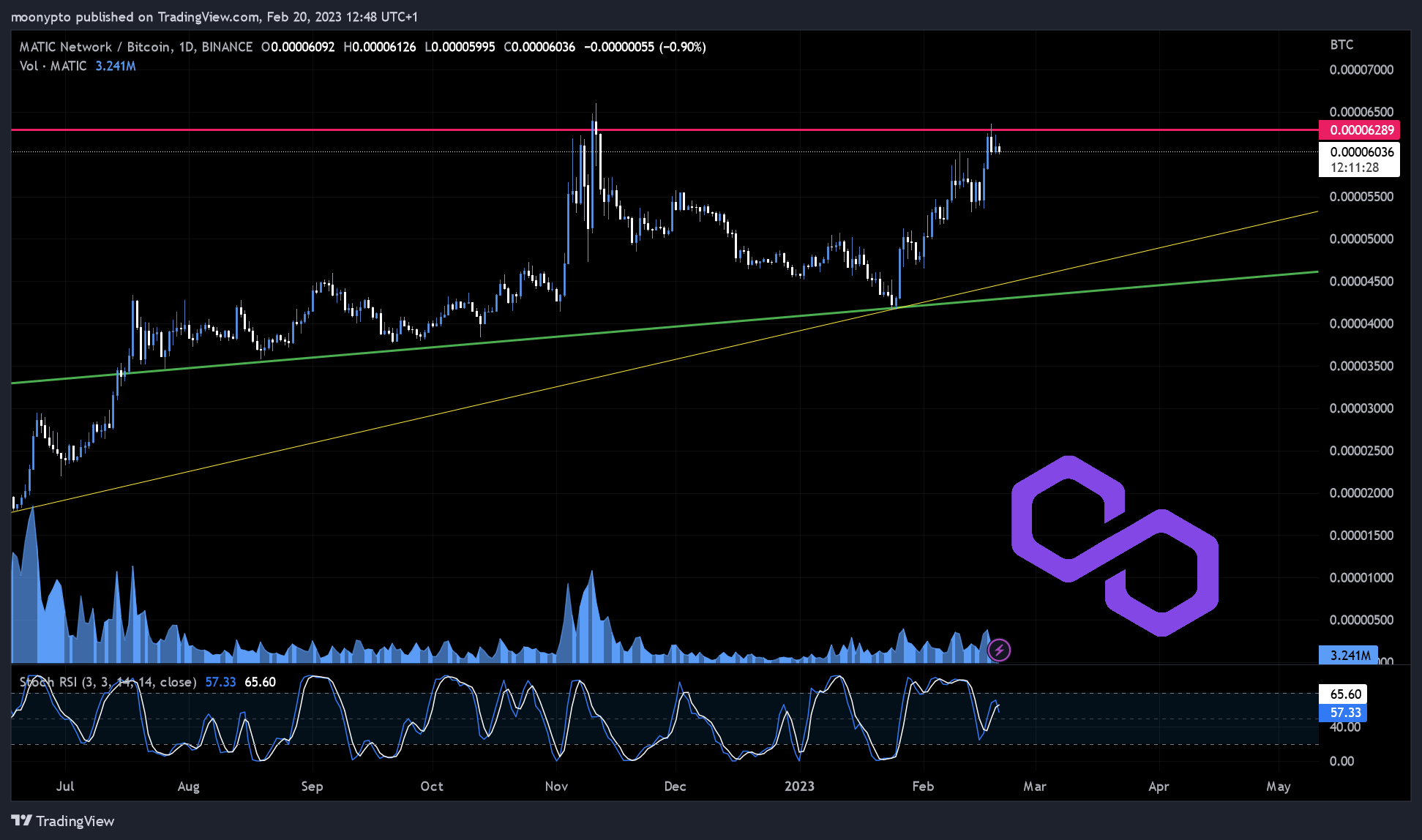Screen dimensions: 1422x840
Task: Click the 0.00 level on Stoch RSI axis
Action: click(x=1341, y=761)
